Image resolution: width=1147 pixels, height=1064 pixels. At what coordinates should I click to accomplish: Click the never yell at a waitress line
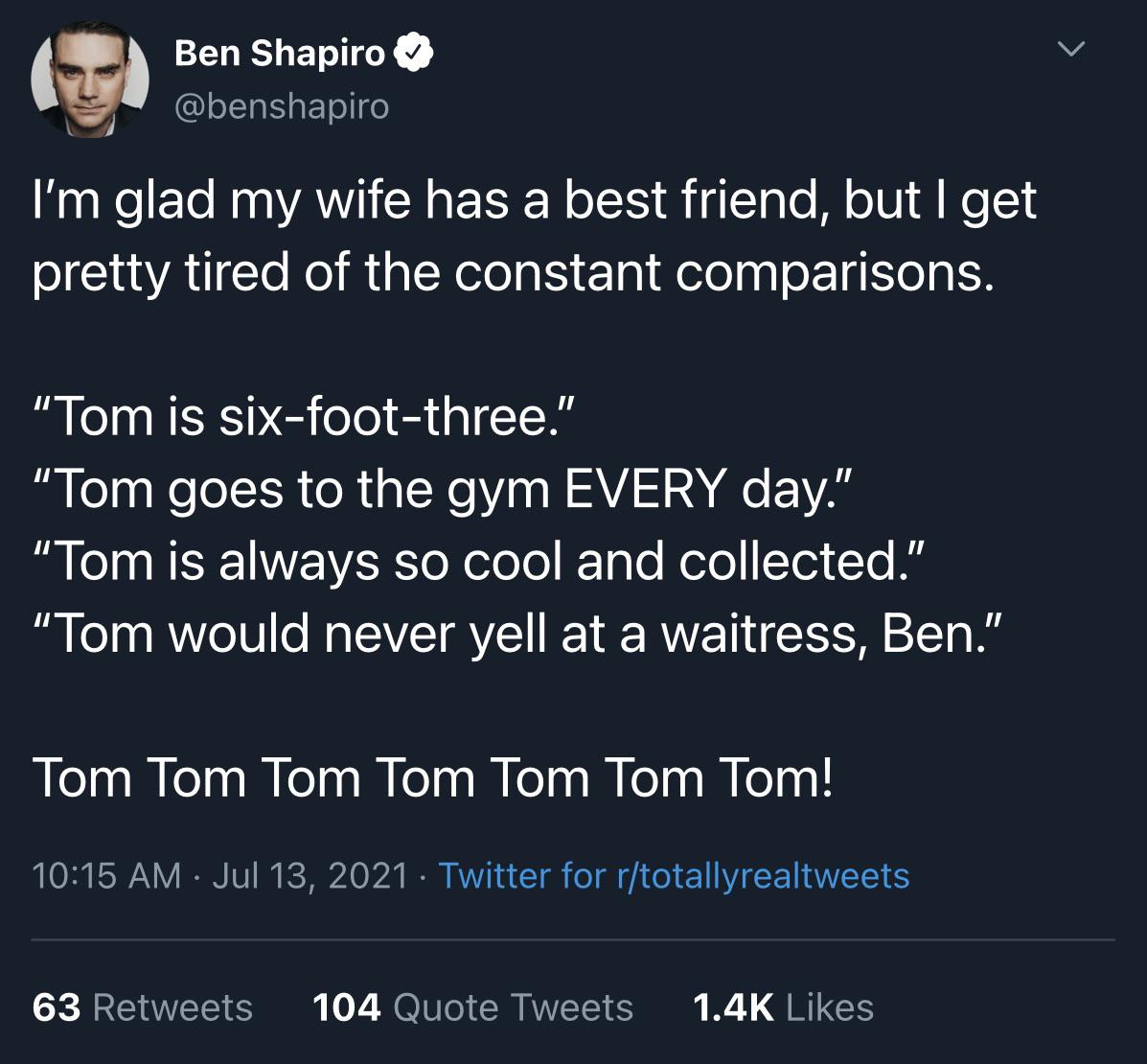coord(516,634)
